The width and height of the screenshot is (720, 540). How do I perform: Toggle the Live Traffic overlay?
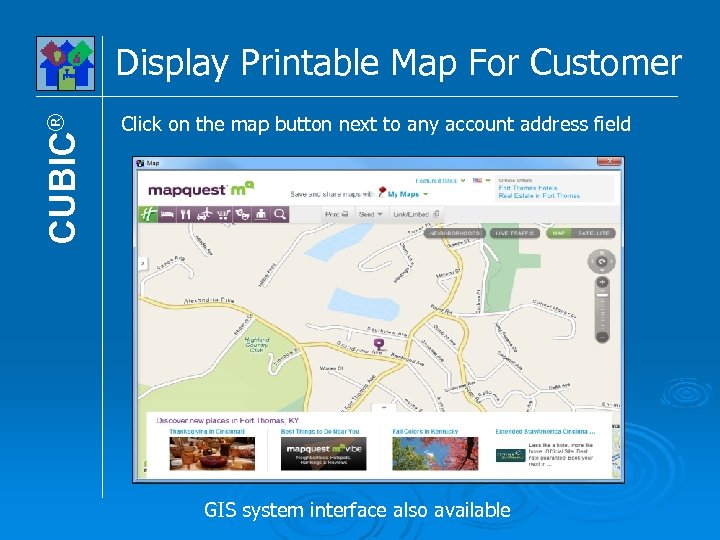(x=515, y=233)
